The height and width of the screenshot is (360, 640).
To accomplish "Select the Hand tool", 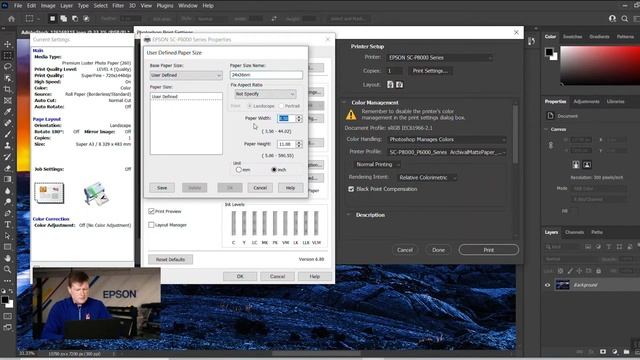I will (x=7, y=258).
